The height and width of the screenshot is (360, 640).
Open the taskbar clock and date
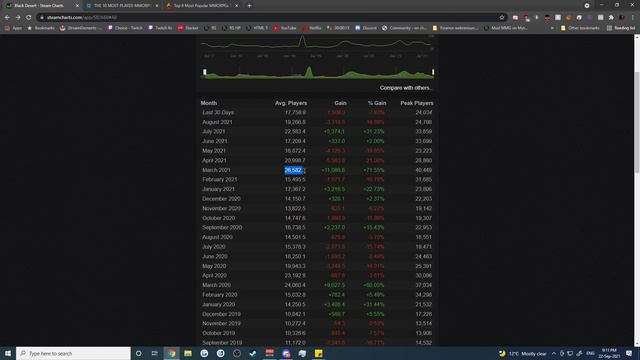[609, 353]
